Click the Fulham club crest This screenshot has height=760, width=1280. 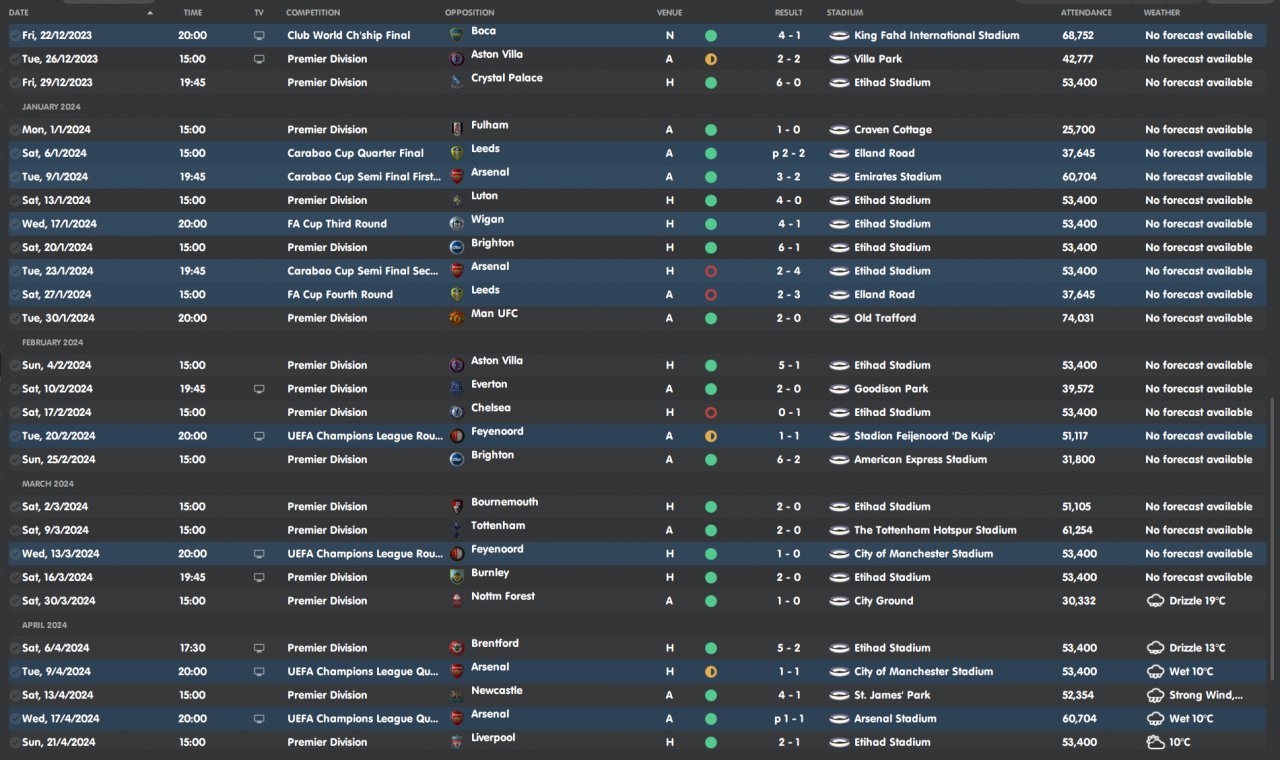[x=457, y=129]
